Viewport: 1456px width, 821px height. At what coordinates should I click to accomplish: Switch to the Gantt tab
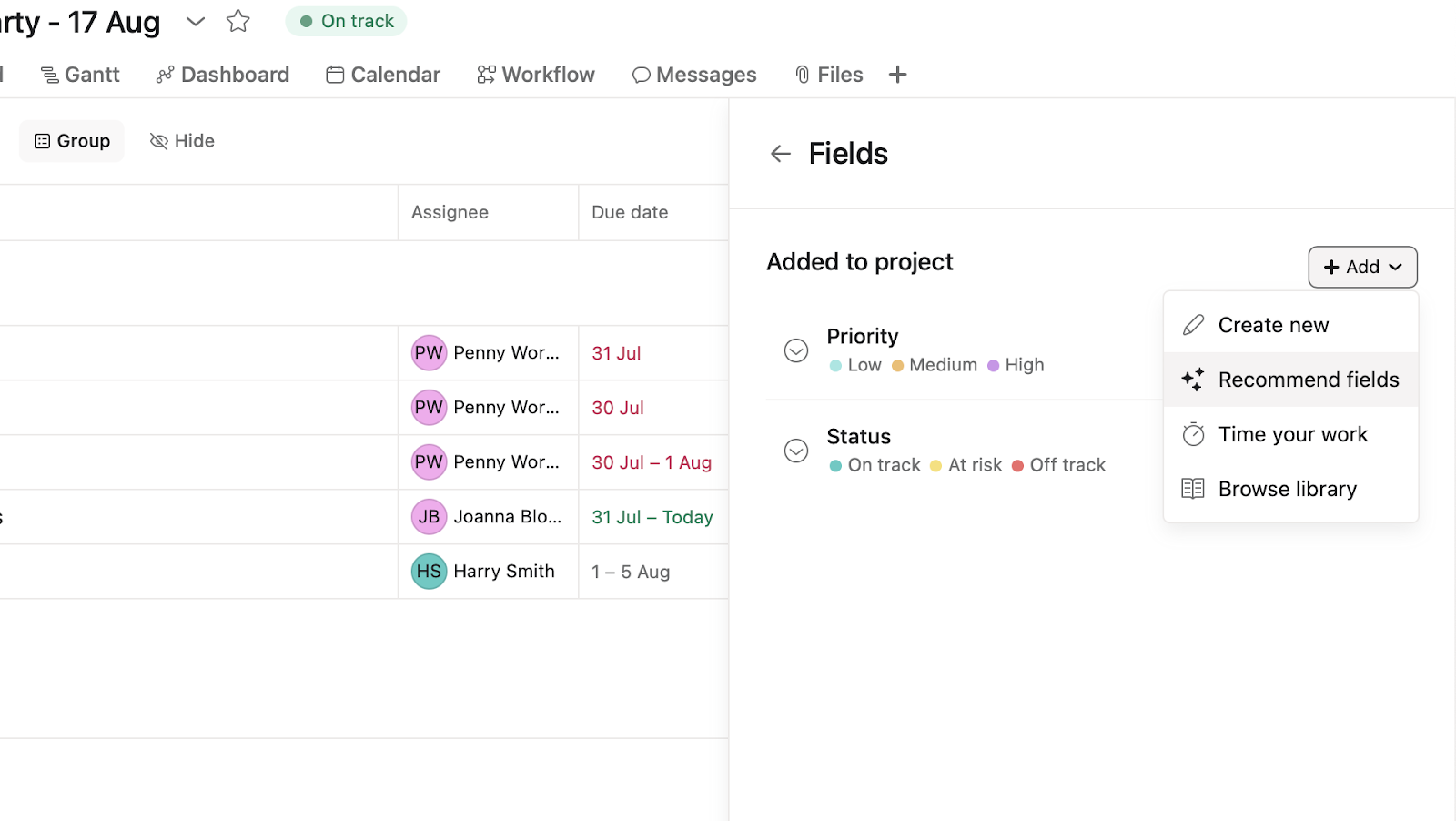(80, 75)
